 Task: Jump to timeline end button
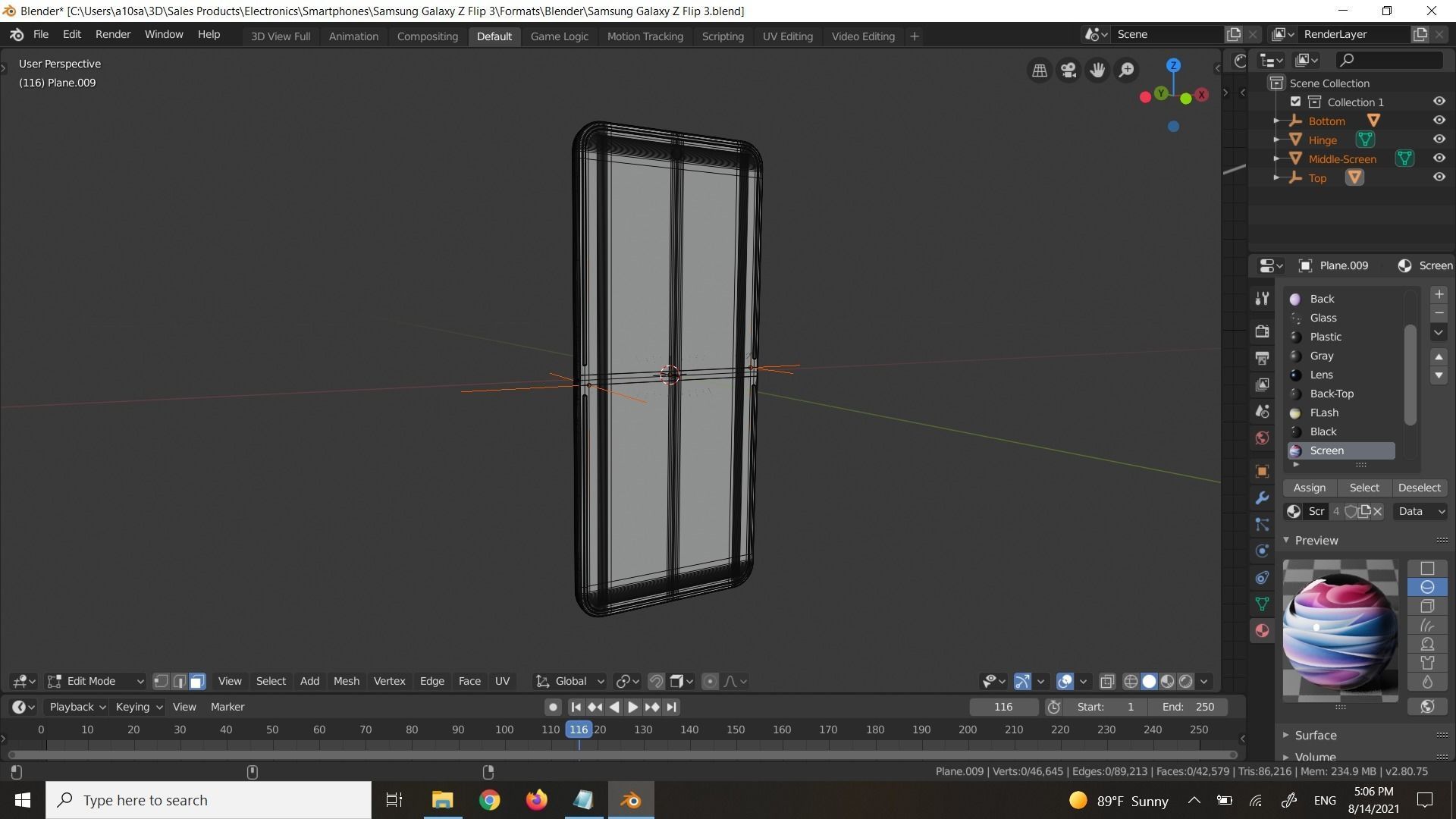click(x=671, y=707)
